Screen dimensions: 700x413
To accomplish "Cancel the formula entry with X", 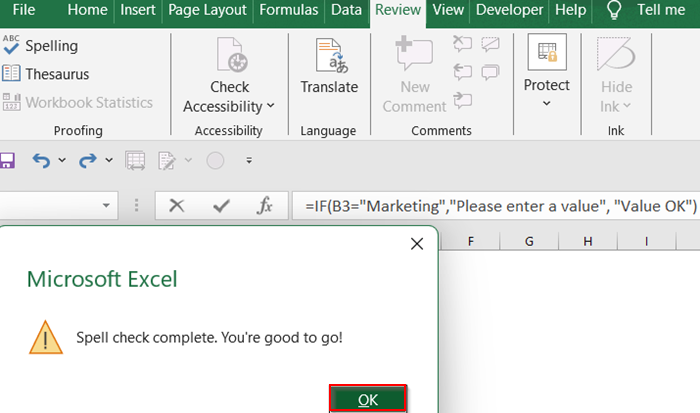I will click(177, 206).
